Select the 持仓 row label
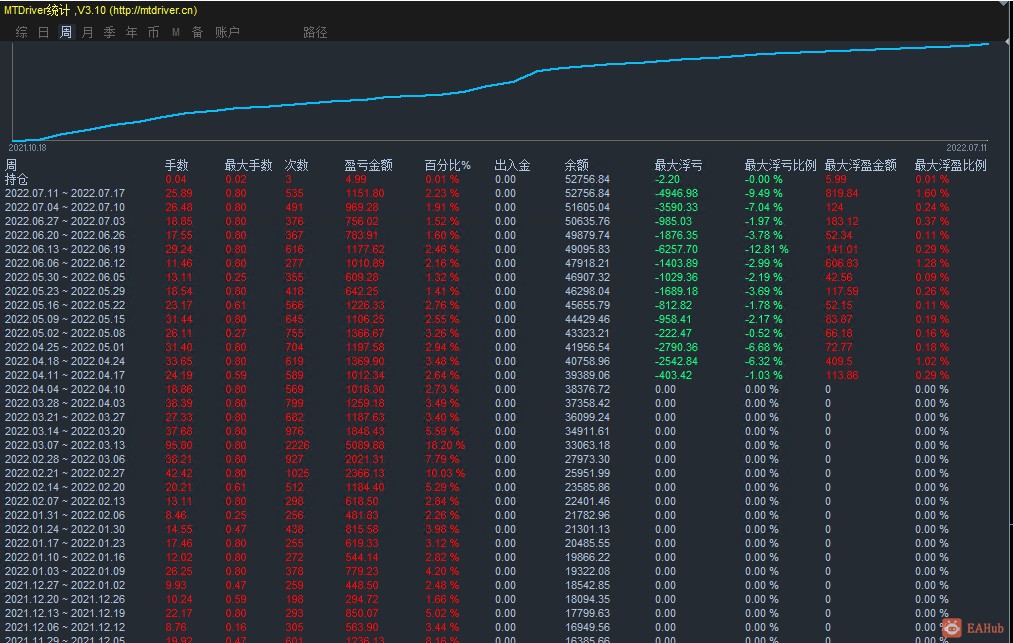 coord(16,180)
